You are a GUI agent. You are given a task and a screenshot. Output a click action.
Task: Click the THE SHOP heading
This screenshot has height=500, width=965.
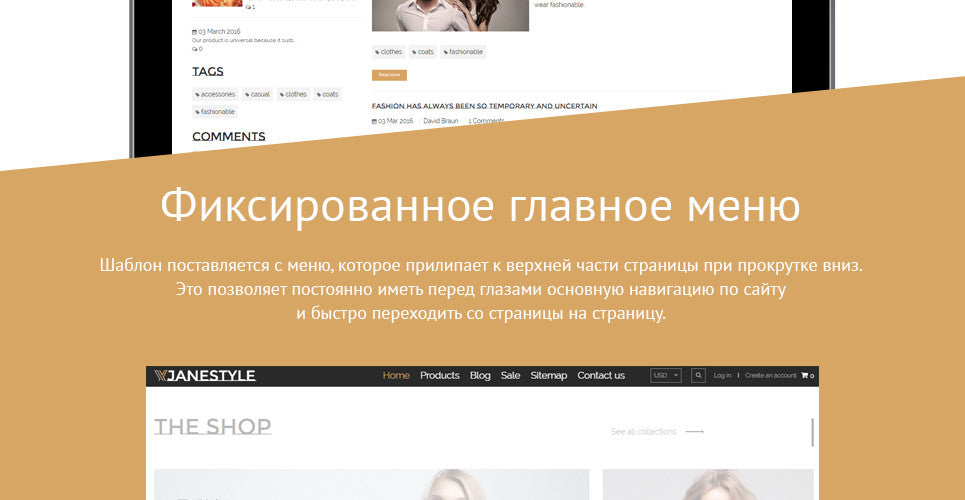212,427
